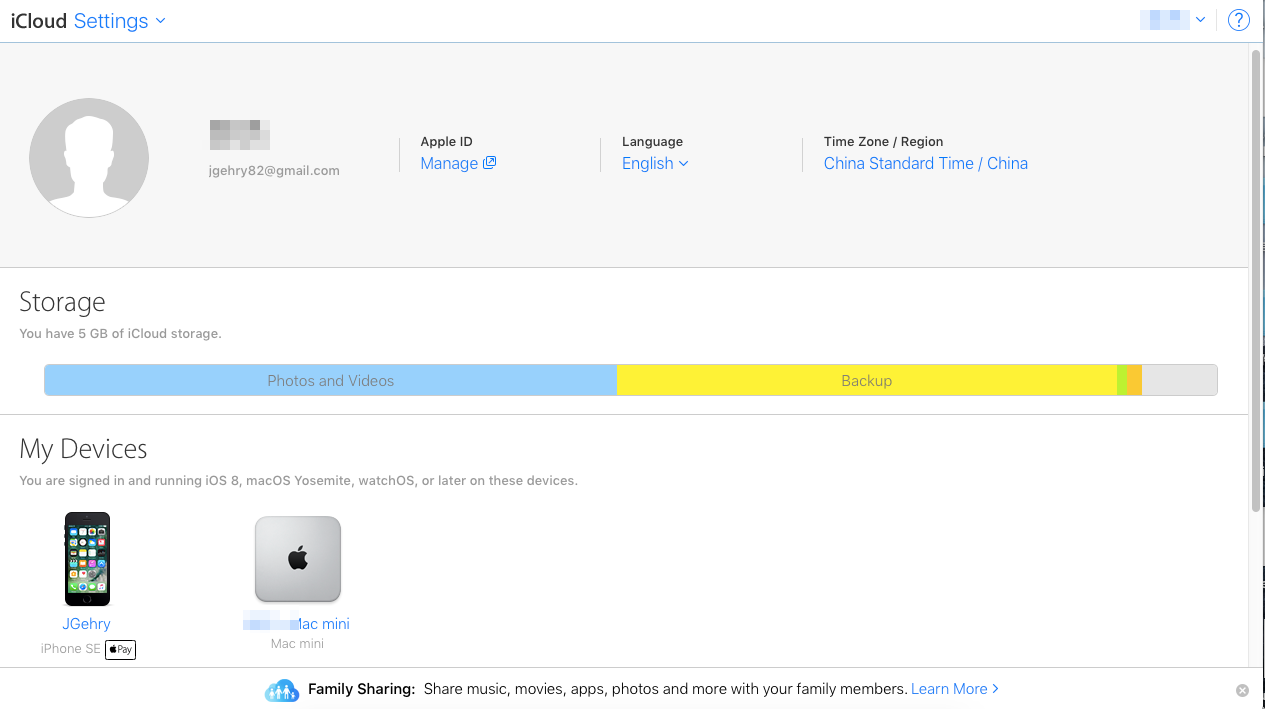Click the iCloud logo text
The width and height of the screenshot is (1265, 709).
pyautogui.click(x=38, y=21)
